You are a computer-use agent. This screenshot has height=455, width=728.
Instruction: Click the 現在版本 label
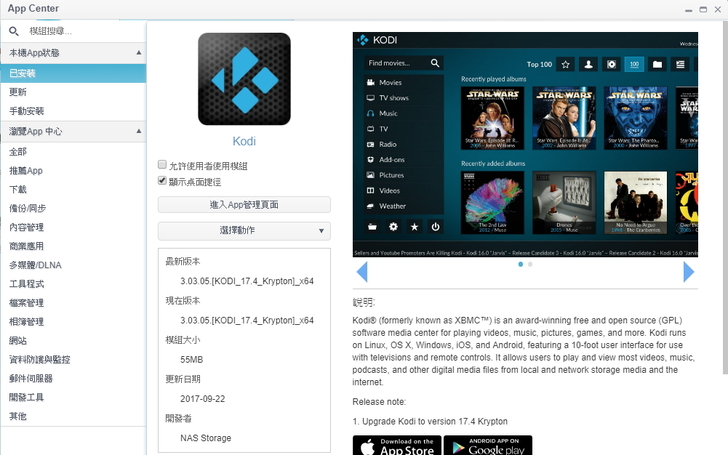(x=183, y=301)
